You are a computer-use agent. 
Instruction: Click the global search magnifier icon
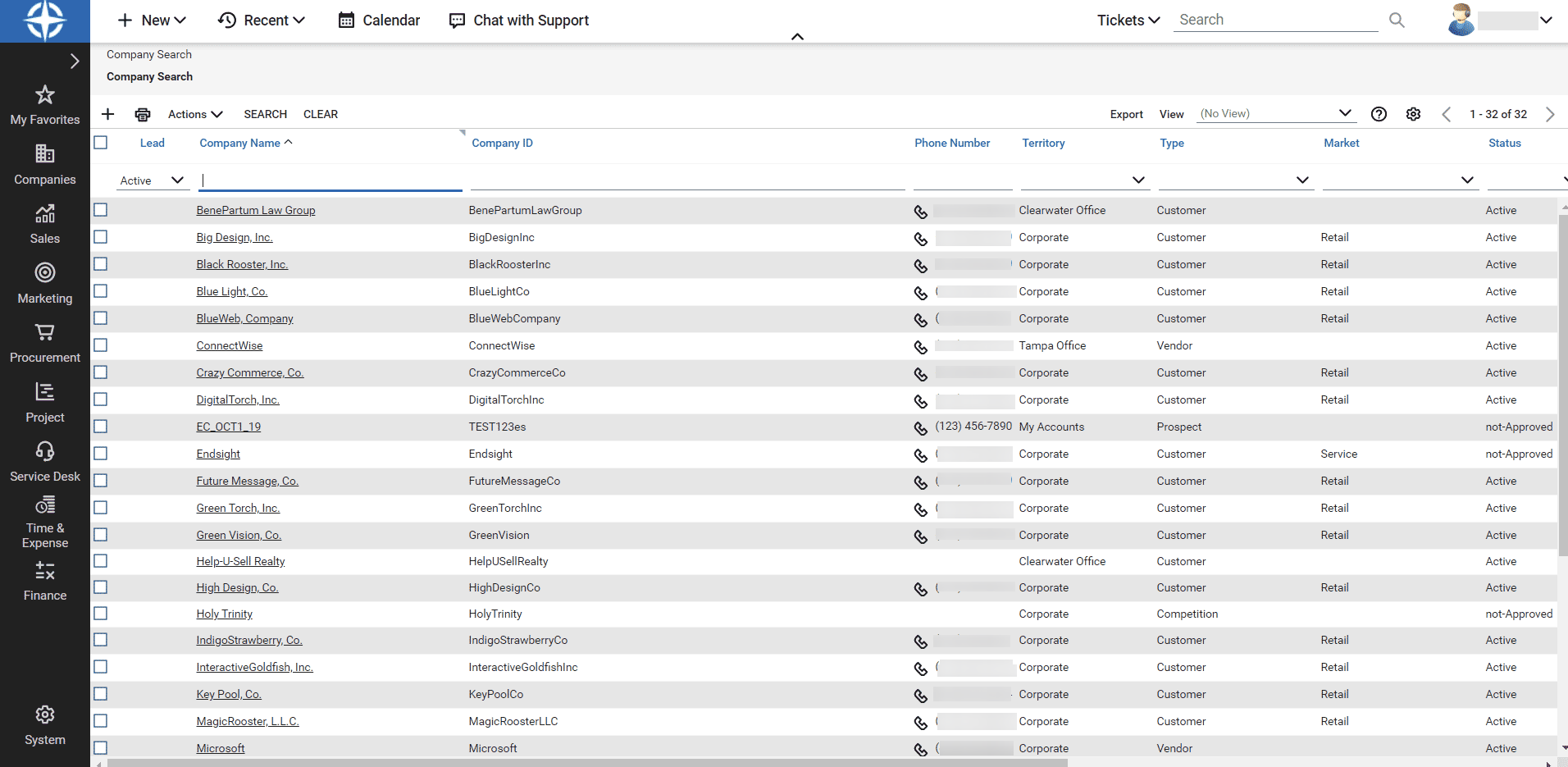click(x=1397, y=21)
